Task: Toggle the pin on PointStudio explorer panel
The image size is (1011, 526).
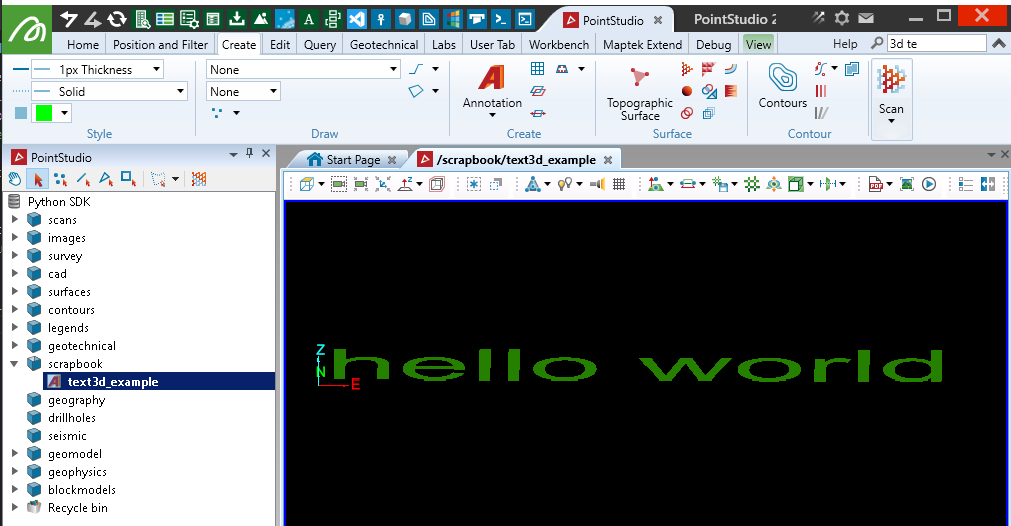Action: 250,153
